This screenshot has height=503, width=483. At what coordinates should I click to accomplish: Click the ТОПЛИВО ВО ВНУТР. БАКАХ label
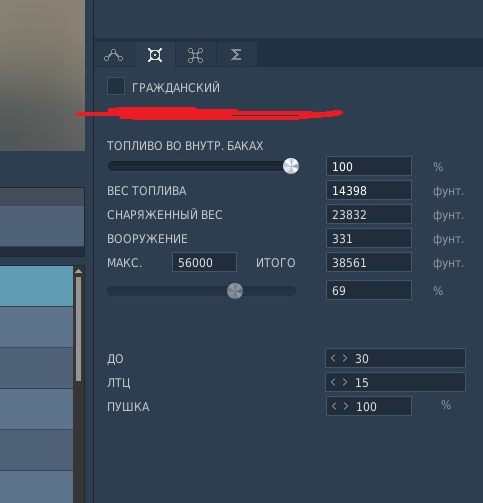click(x=185, y=146)
